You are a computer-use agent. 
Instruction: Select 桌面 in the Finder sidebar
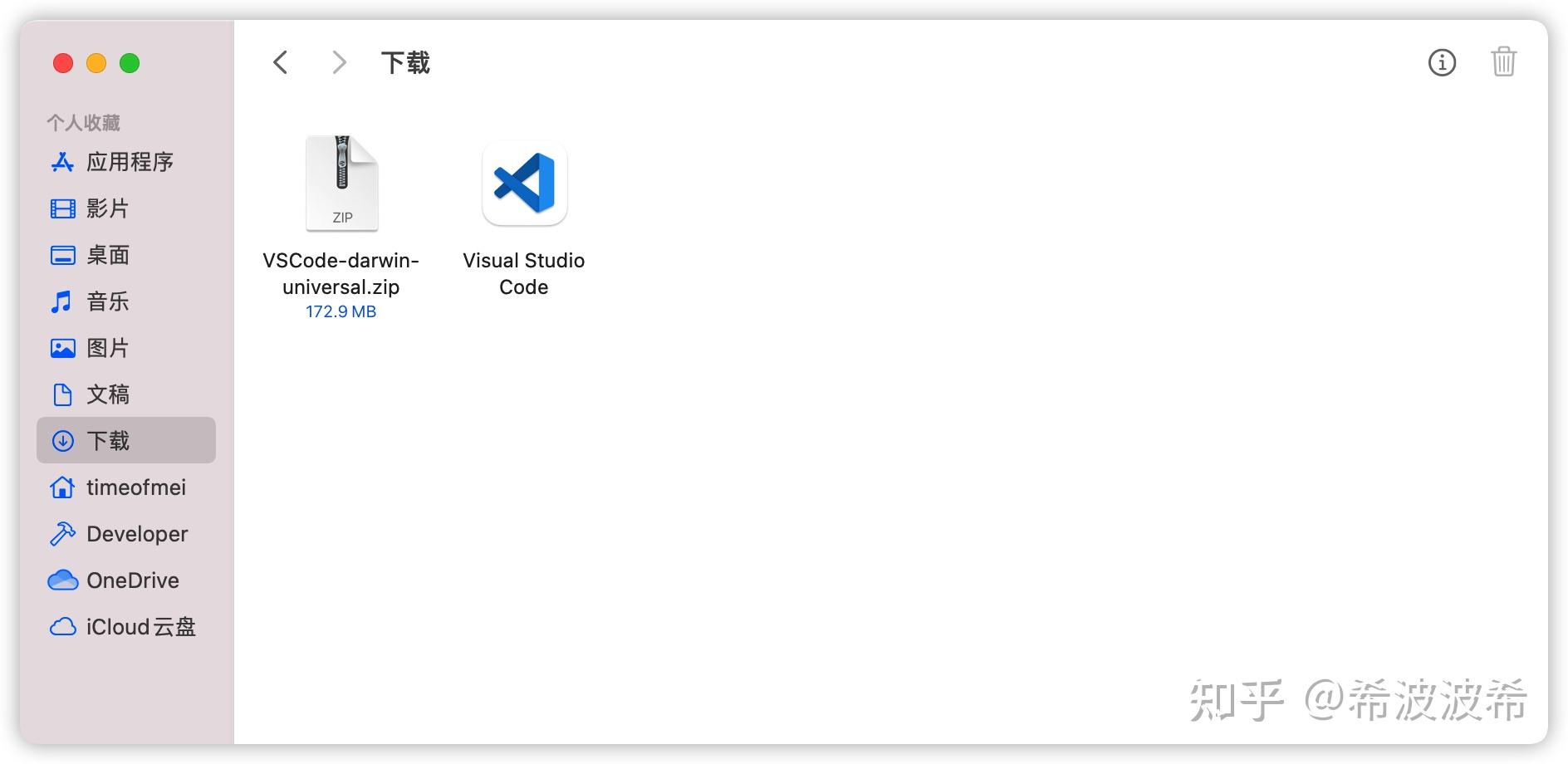coord(107,255)
